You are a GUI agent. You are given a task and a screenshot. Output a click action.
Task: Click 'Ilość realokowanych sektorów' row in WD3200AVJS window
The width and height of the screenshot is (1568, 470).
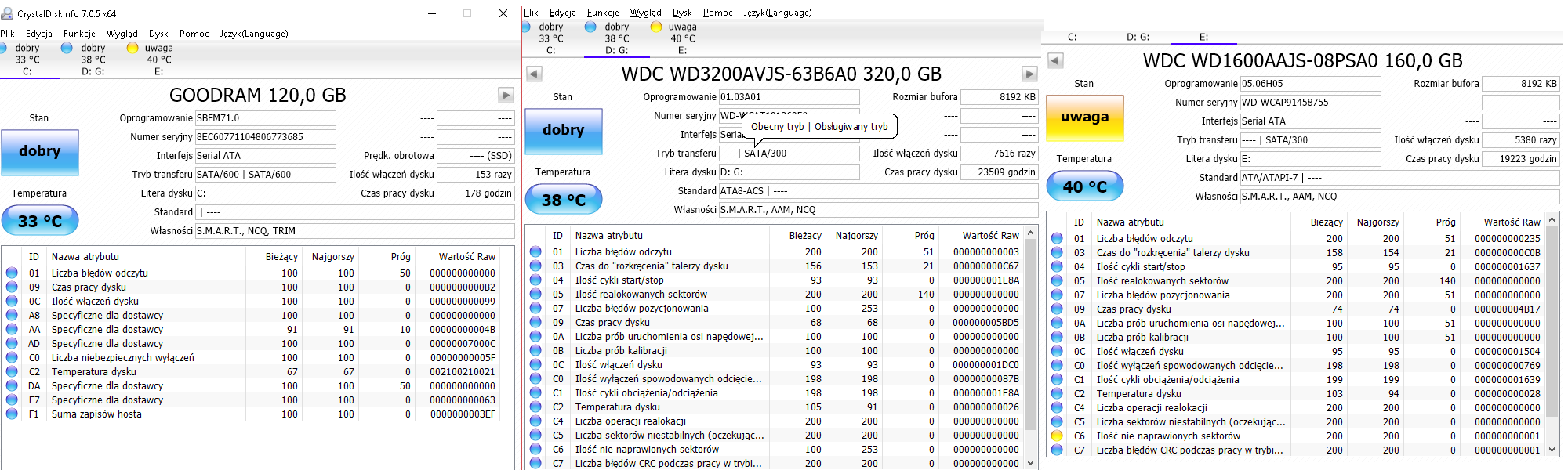(775, 294)
